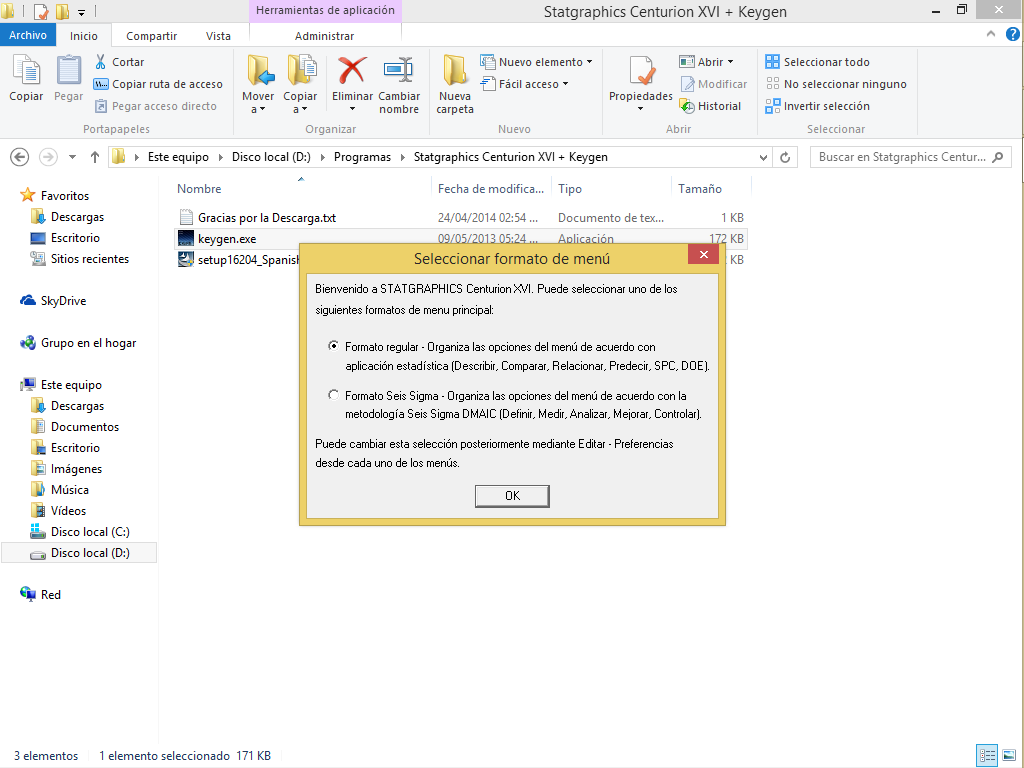This screenshot has width=1024, height=768.
Task: Click the Modificar icon
Action: click(687, 84)
